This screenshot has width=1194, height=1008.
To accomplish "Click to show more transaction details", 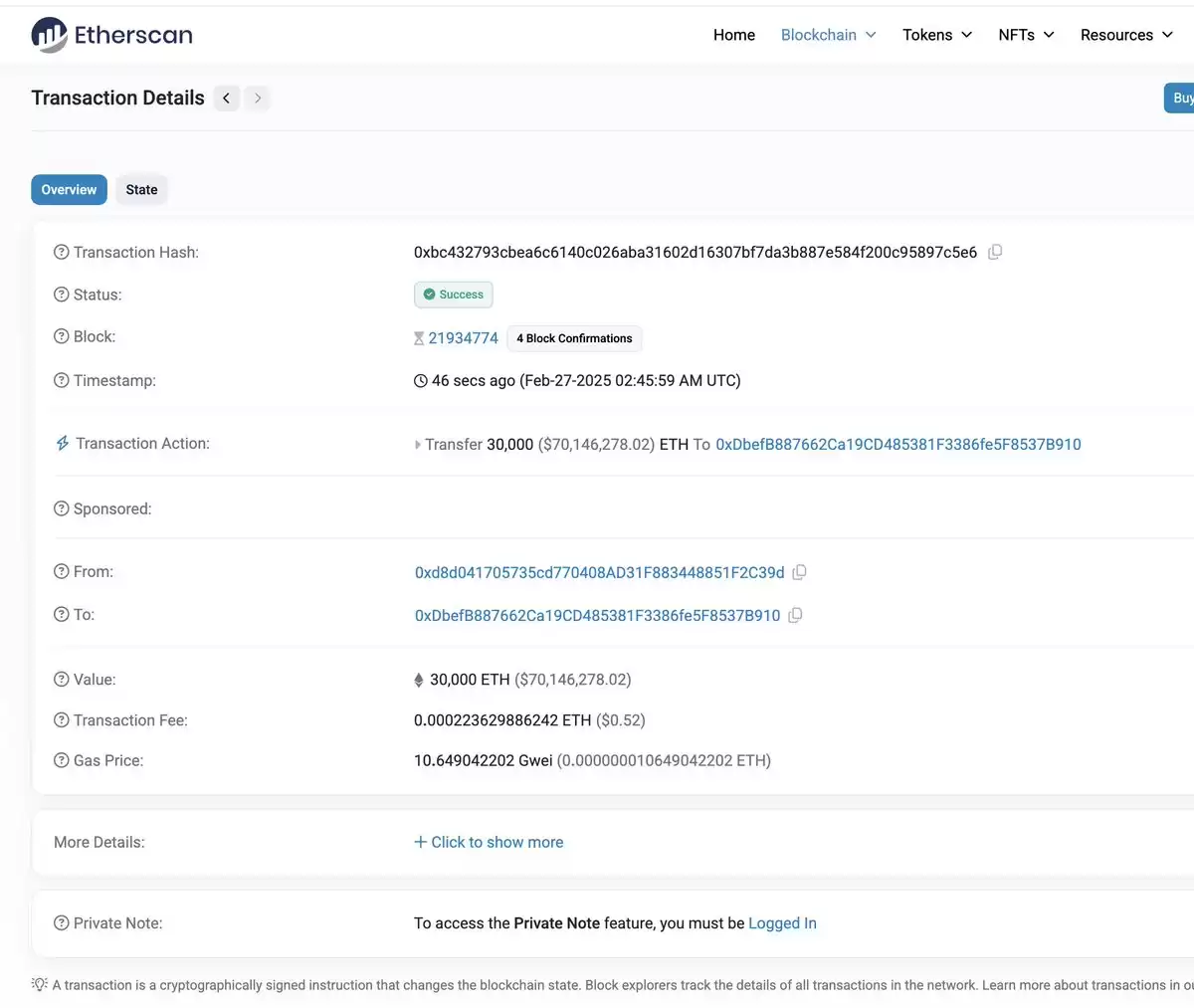I will tap(489, 842).
